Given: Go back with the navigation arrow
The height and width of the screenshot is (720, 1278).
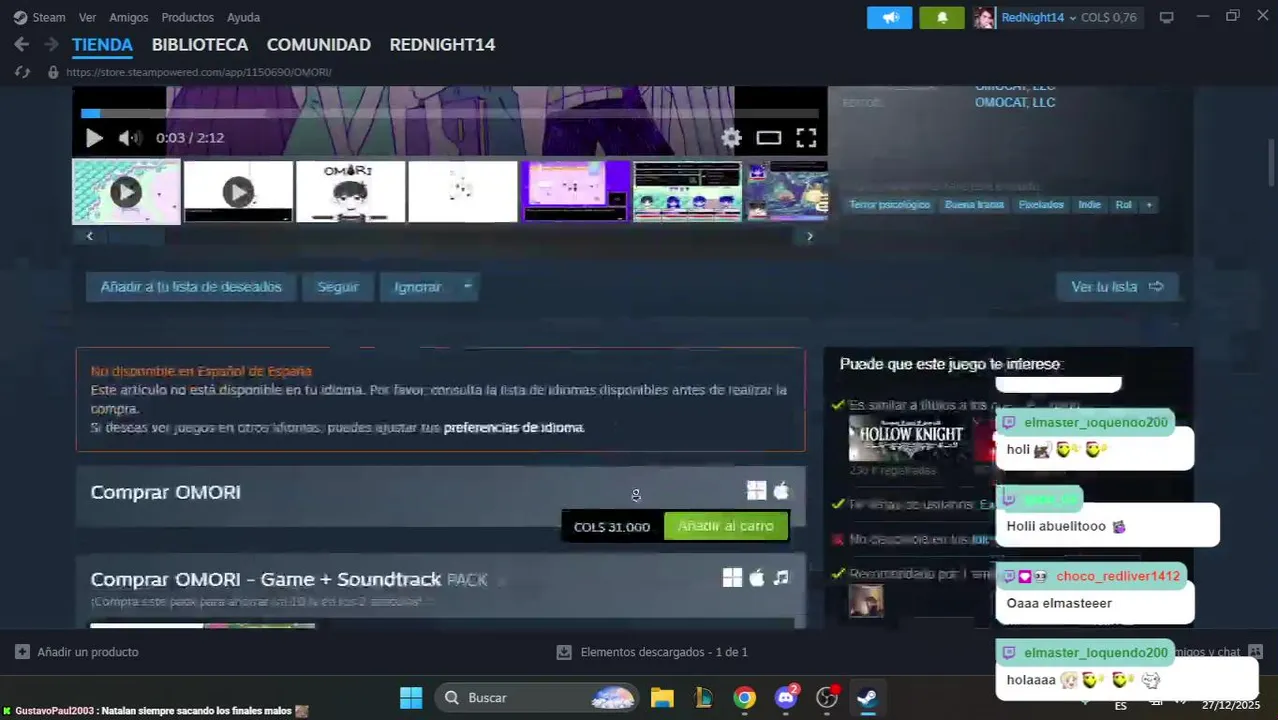Looking at the screenshot, I should pos(22,44).
